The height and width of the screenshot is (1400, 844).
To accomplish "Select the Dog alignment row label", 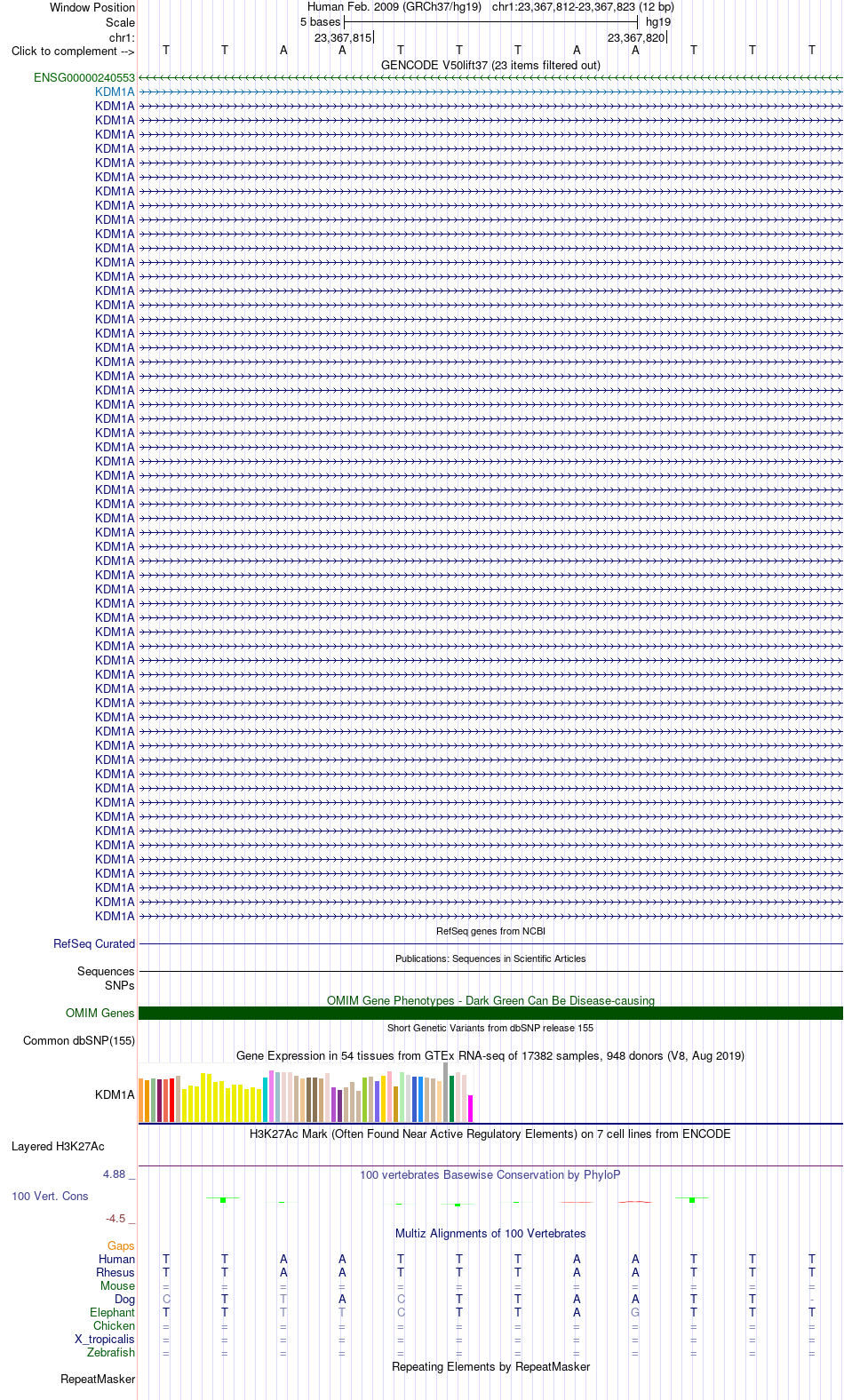I will 124,1300.
